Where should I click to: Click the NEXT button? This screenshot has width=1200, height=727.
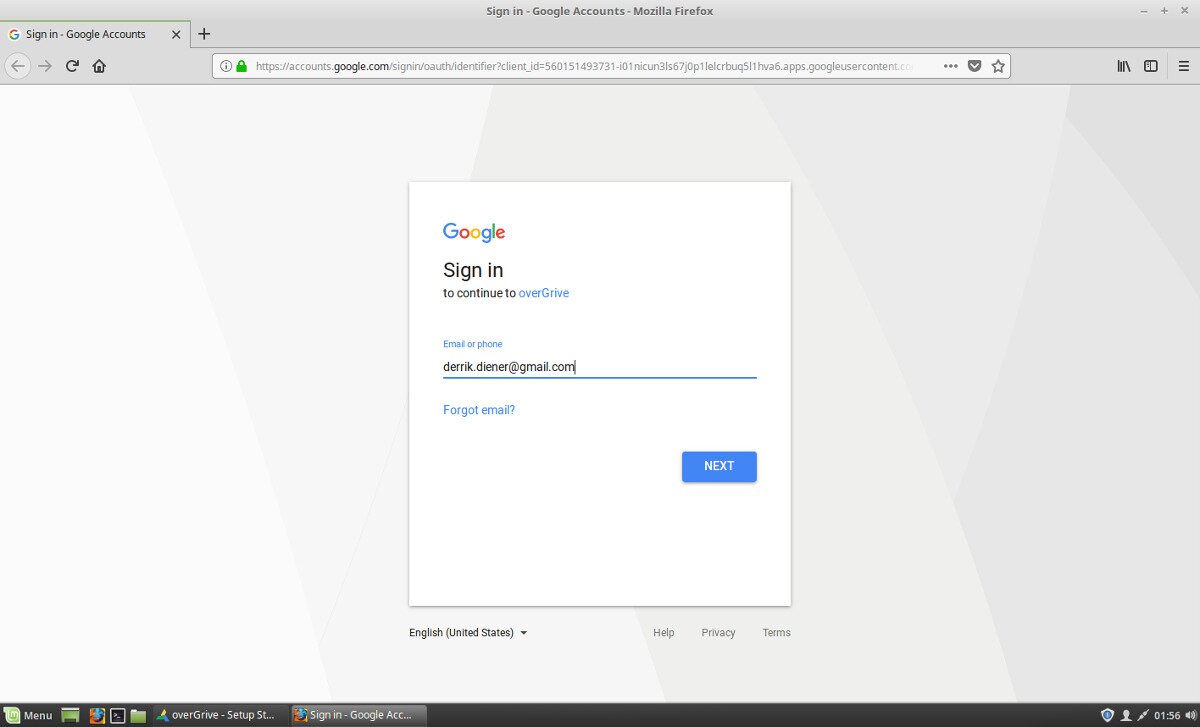[x=719, y=467]
